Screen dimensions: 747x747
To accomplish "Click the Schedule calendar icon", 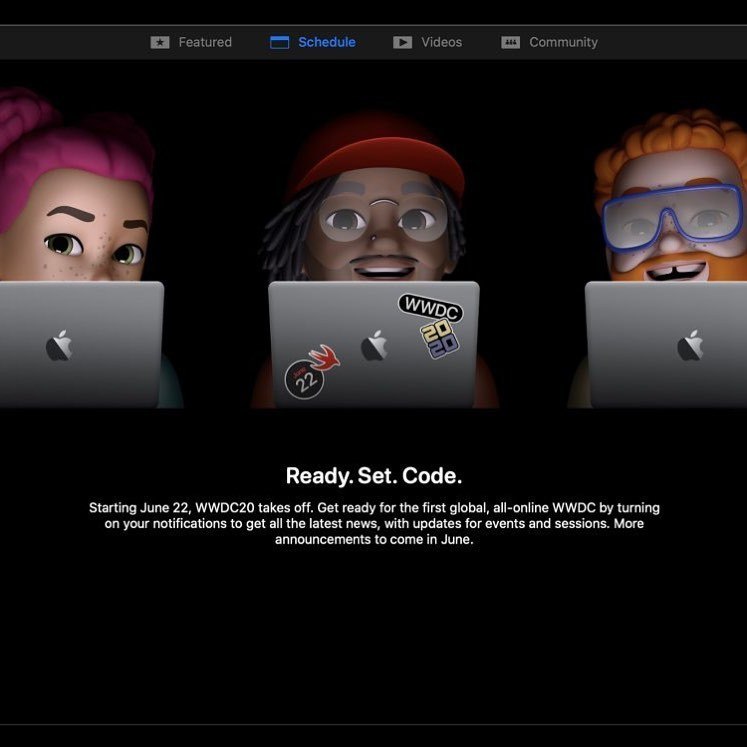I will click(x=279, y=42).
